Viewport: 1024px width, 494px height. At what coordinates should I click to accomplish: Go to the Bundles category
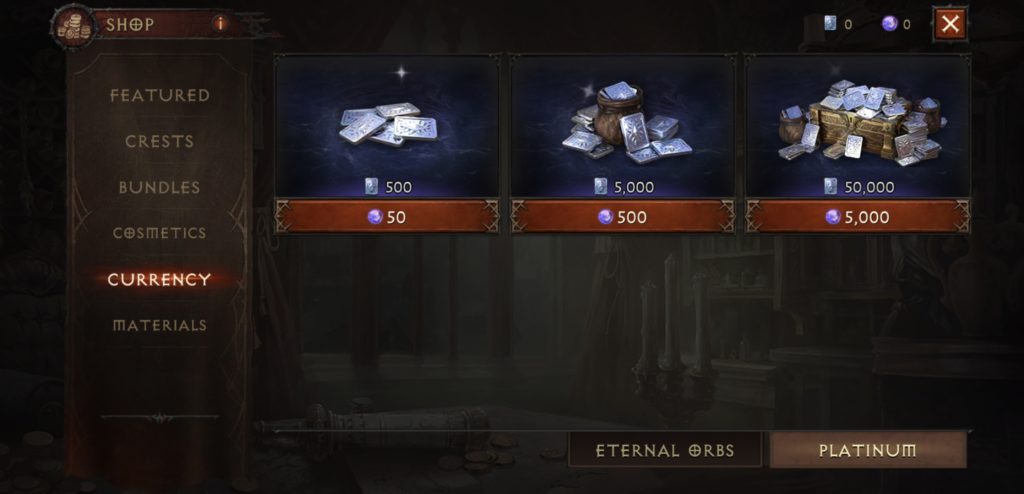159,188
